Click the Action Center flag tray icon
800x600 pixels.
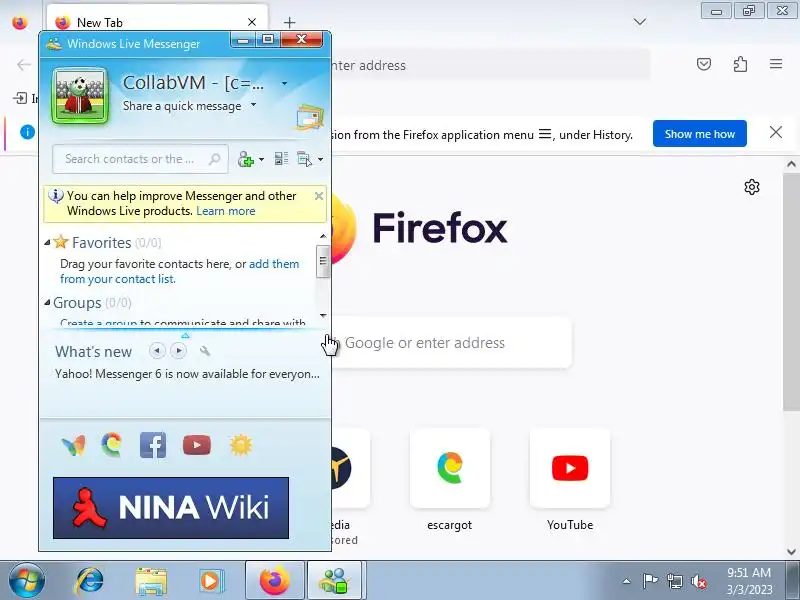(x=651, y=581)
